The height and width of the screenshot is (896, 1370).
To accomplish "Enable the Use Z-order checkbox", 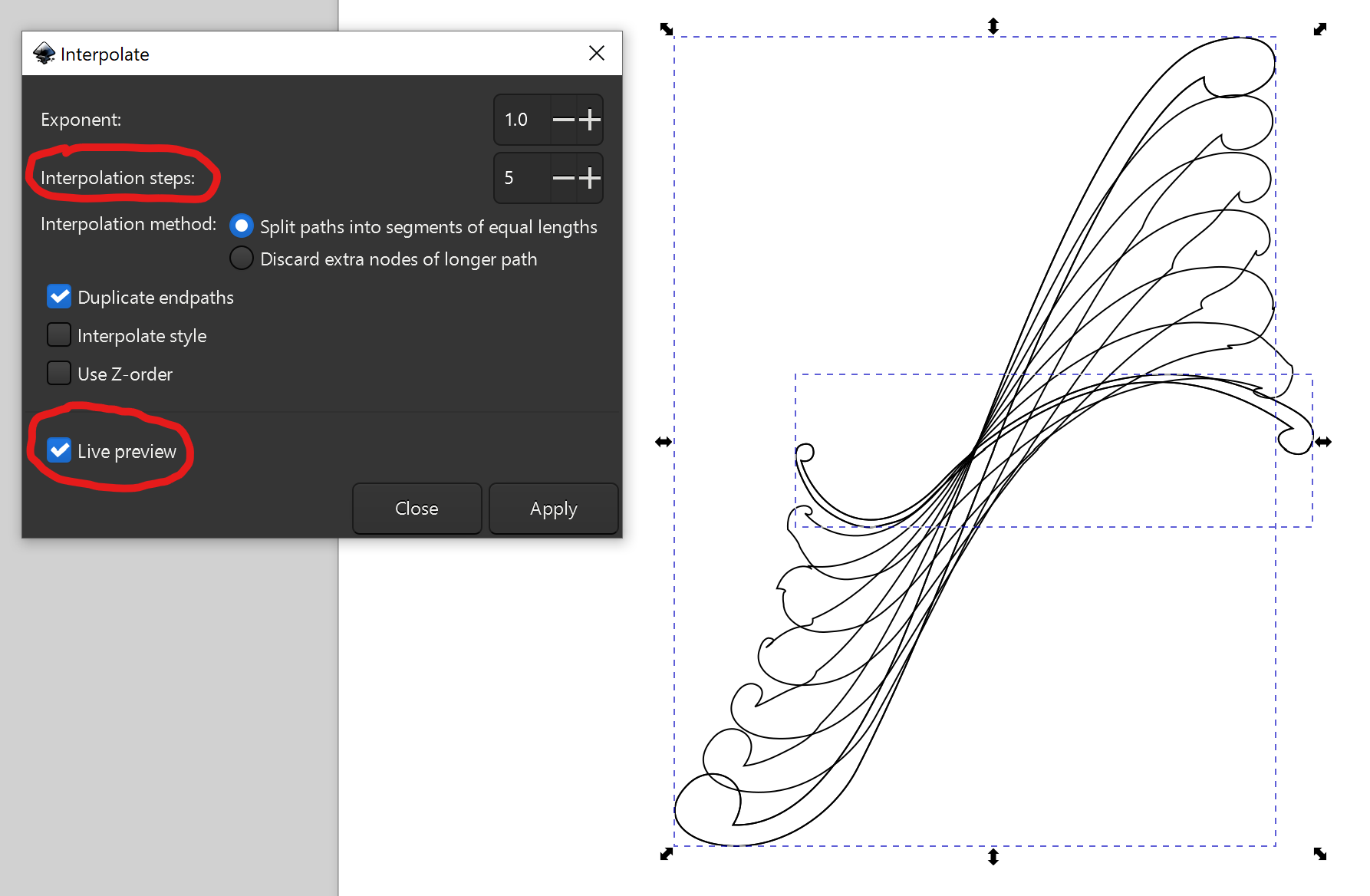I will [x=59, y=374].
